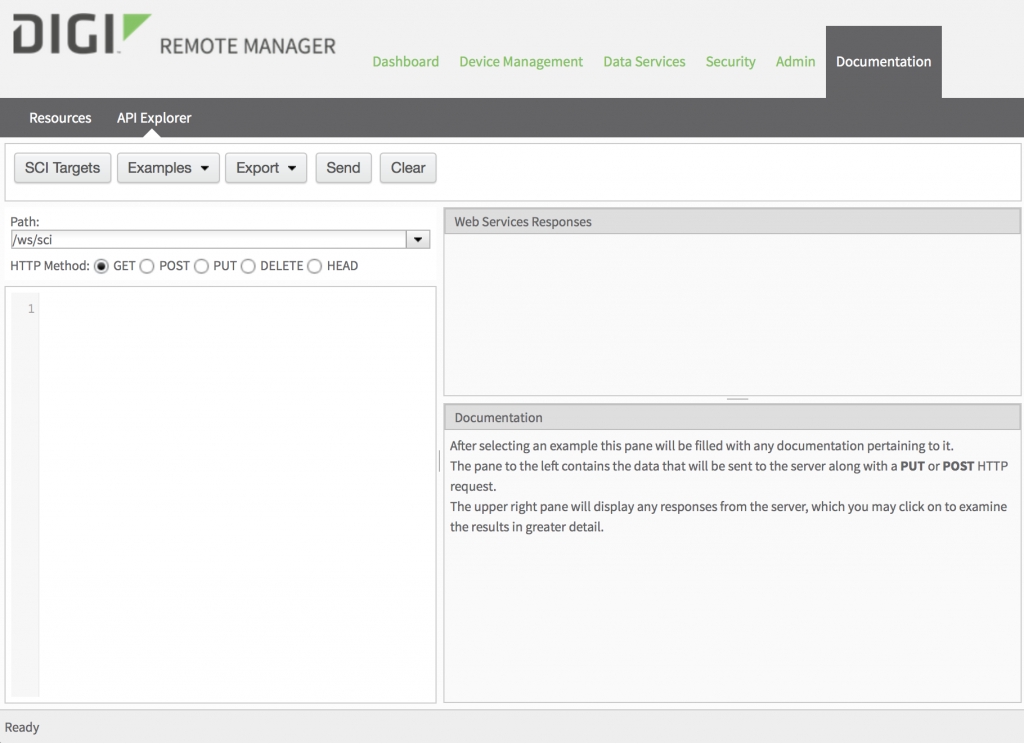Choose the DELETE HTTP method
This screenshot has height=743, width=1024.
click(248, 266)
